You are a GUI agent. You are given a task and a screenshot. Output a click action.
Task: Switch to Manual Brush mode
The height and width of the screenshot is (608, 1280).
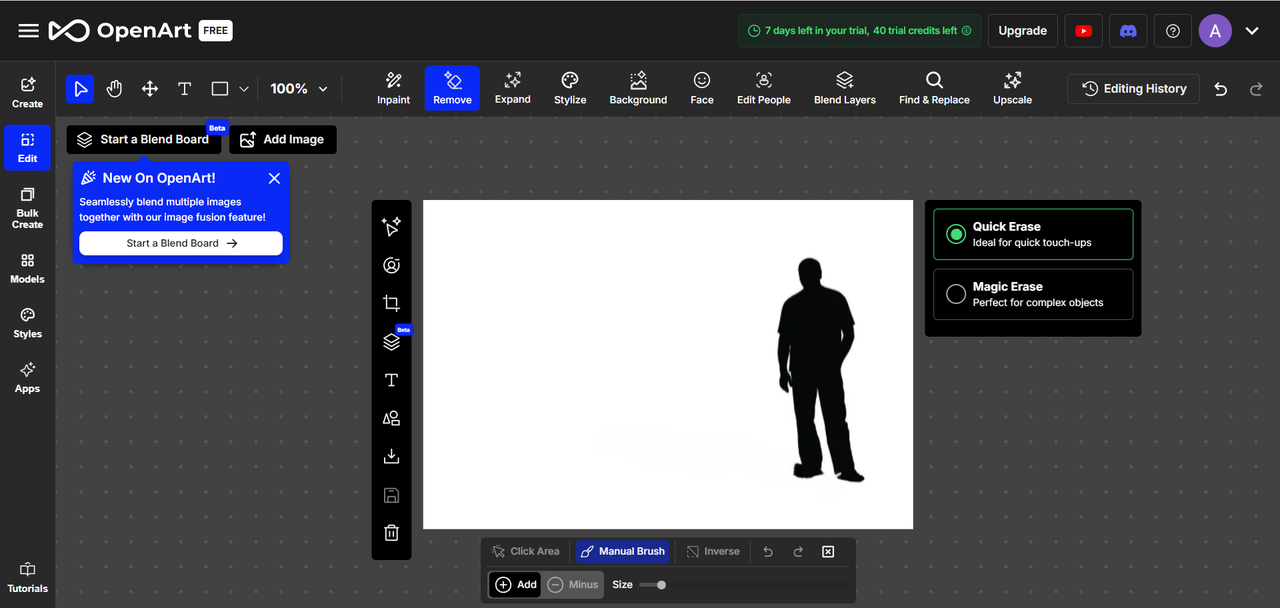[x=622, y=551]
